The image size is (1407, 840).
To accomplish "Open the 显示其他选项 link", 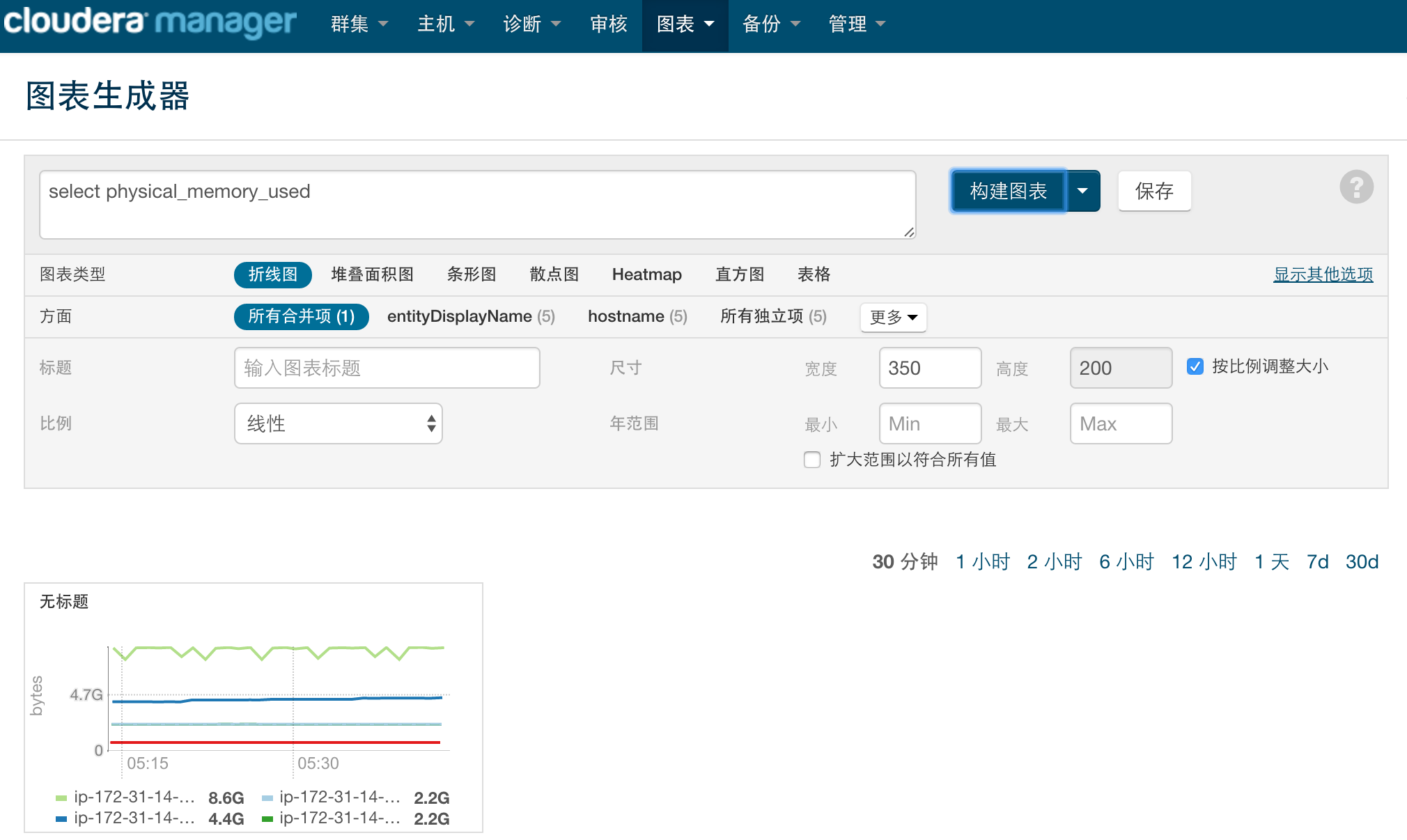I will (x=1323, y=274).
